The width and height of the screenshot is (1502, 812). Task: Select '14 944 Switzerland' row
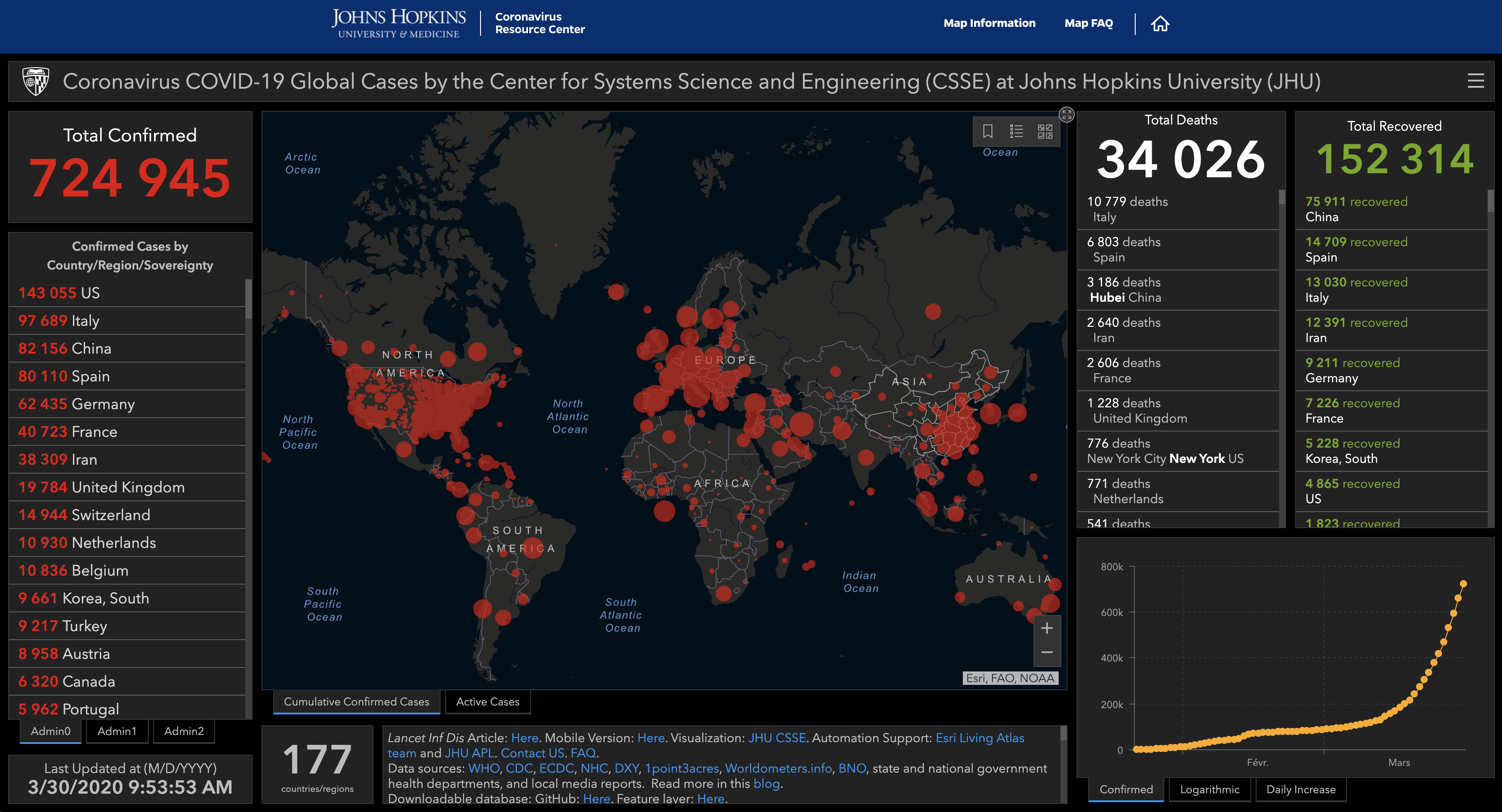(127, 515)
